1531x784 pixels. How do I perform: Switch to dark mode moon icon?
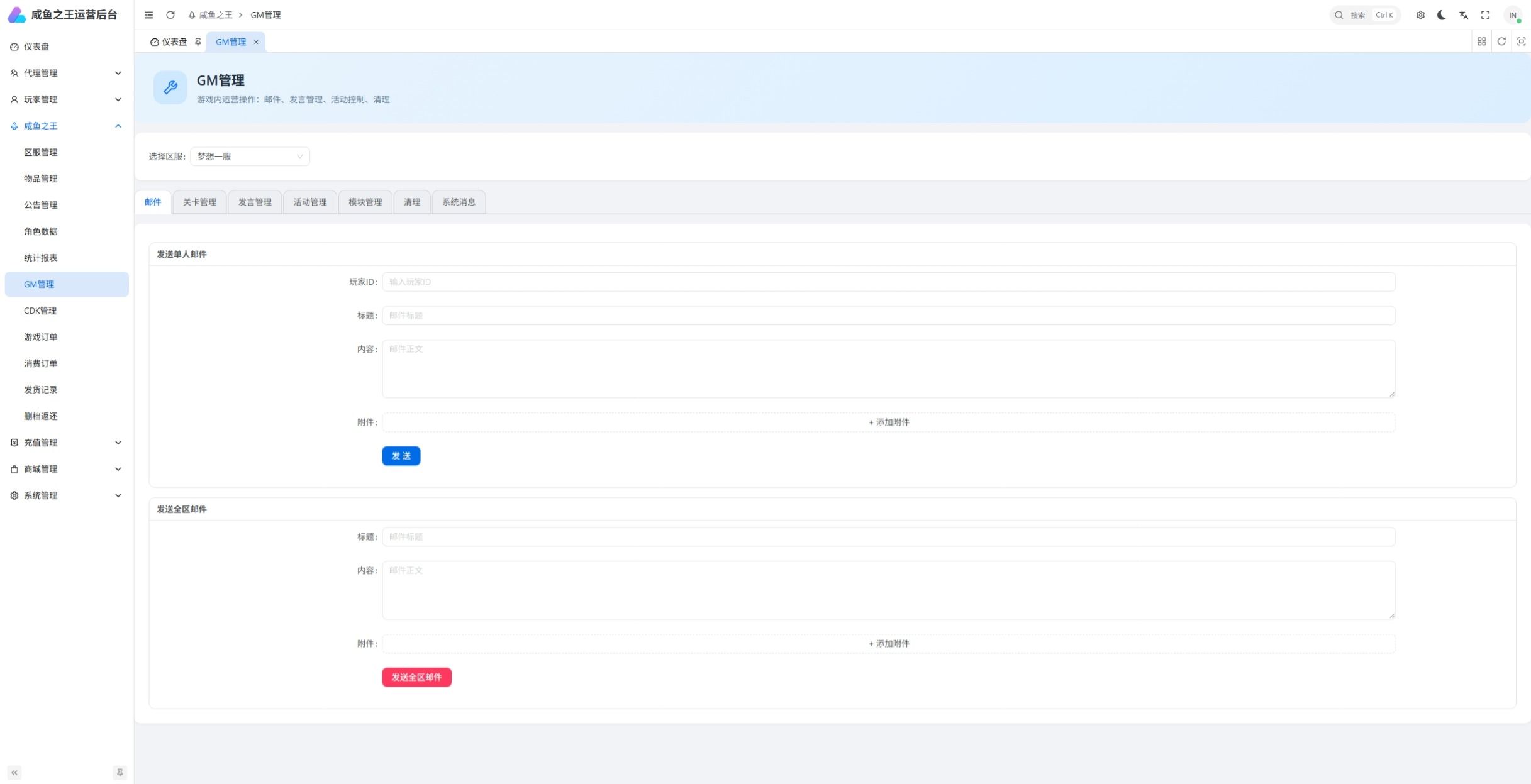[1442, 15]
